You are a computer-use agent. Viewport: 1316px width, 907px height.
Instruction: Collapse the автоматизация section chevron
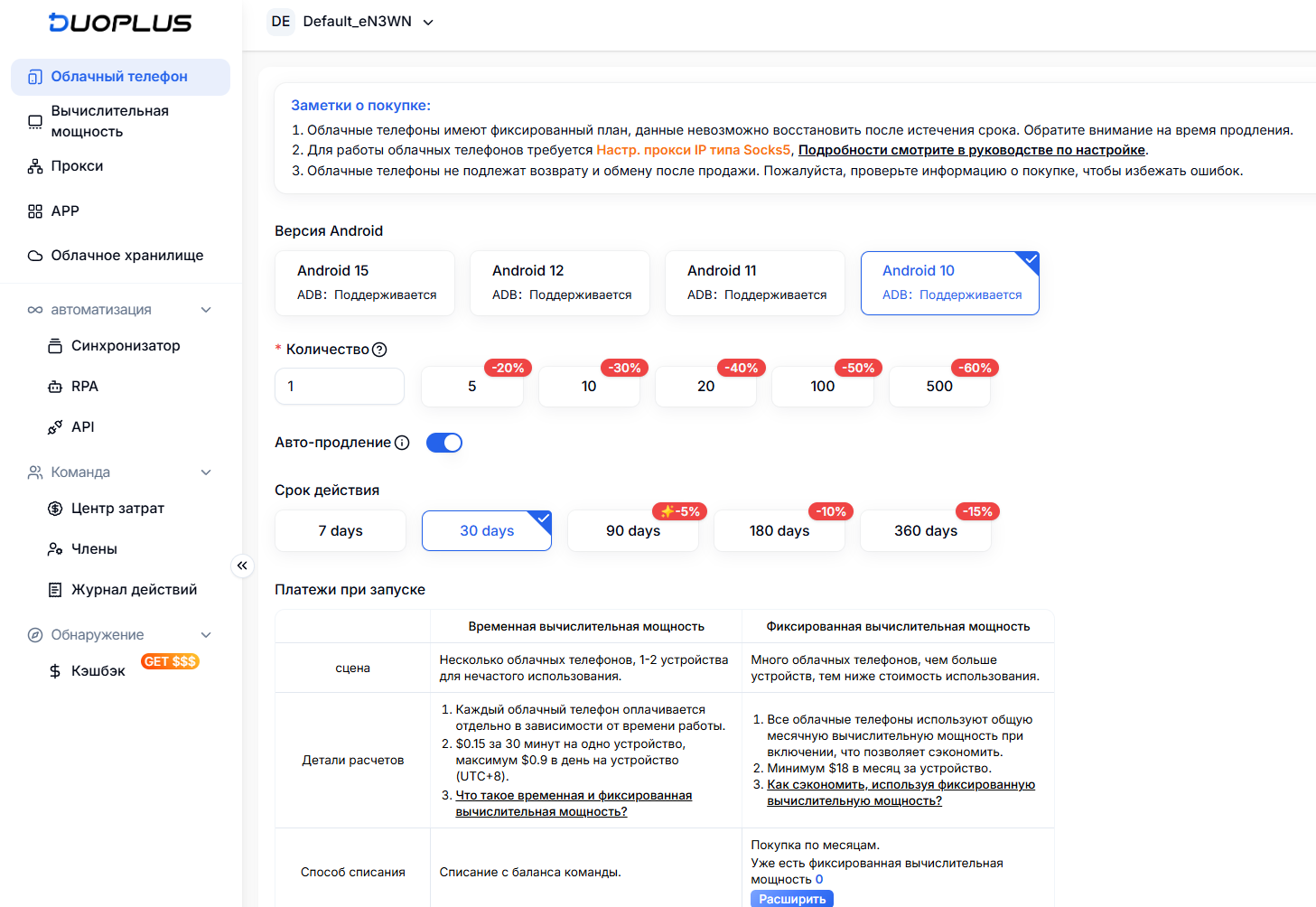pyautogui.click(x=206, y=310)
